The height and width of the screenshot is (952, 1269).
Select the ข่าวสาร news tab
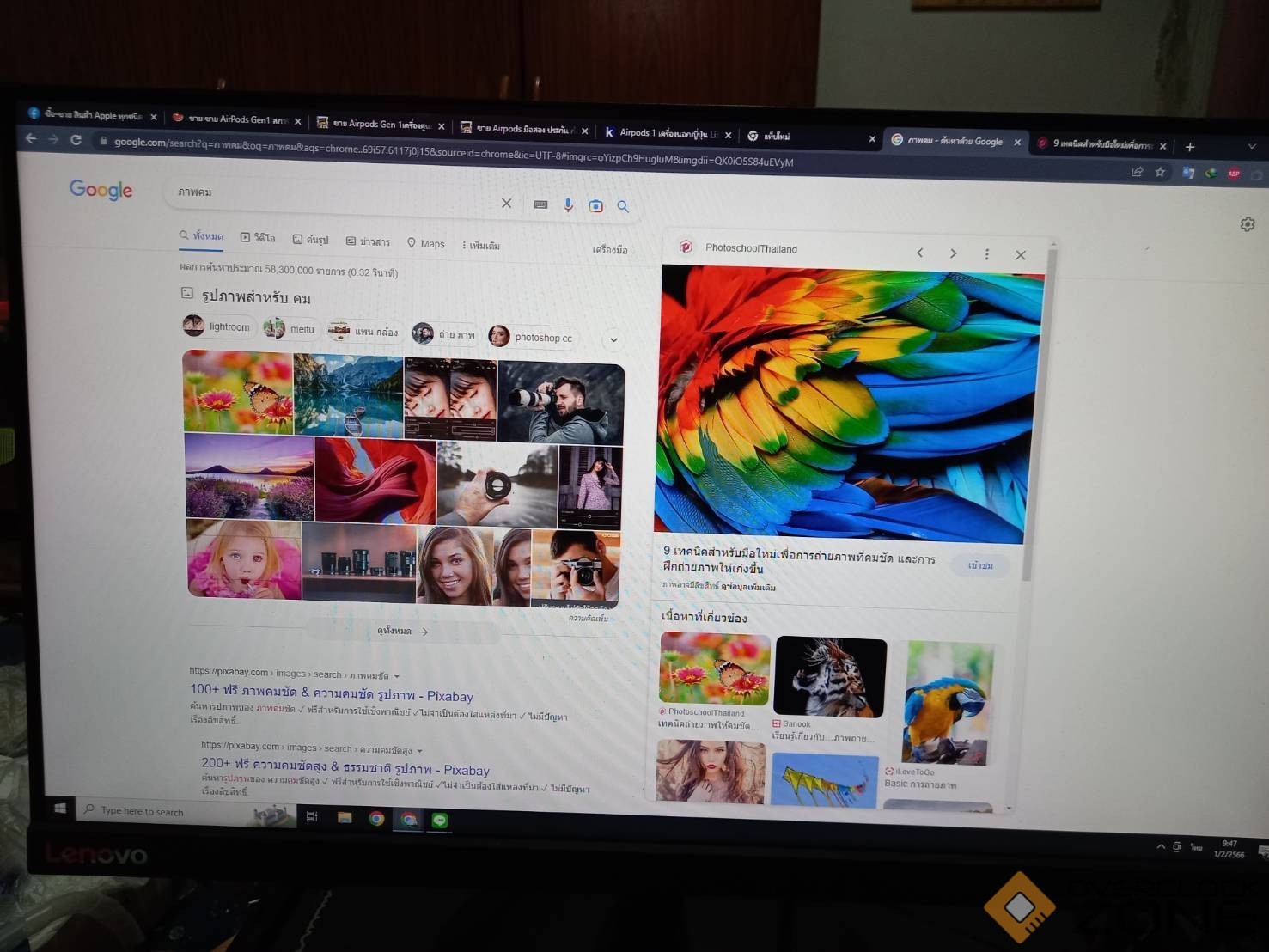[x=368, y=241]
